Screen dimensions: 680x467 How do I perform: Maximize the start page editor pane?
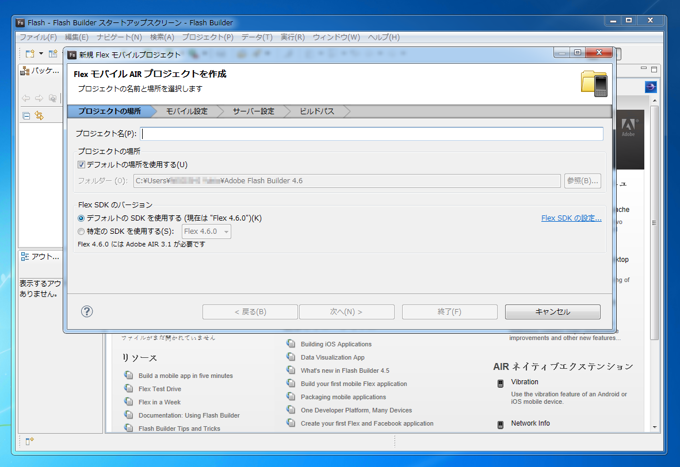(x=654, y=69)
